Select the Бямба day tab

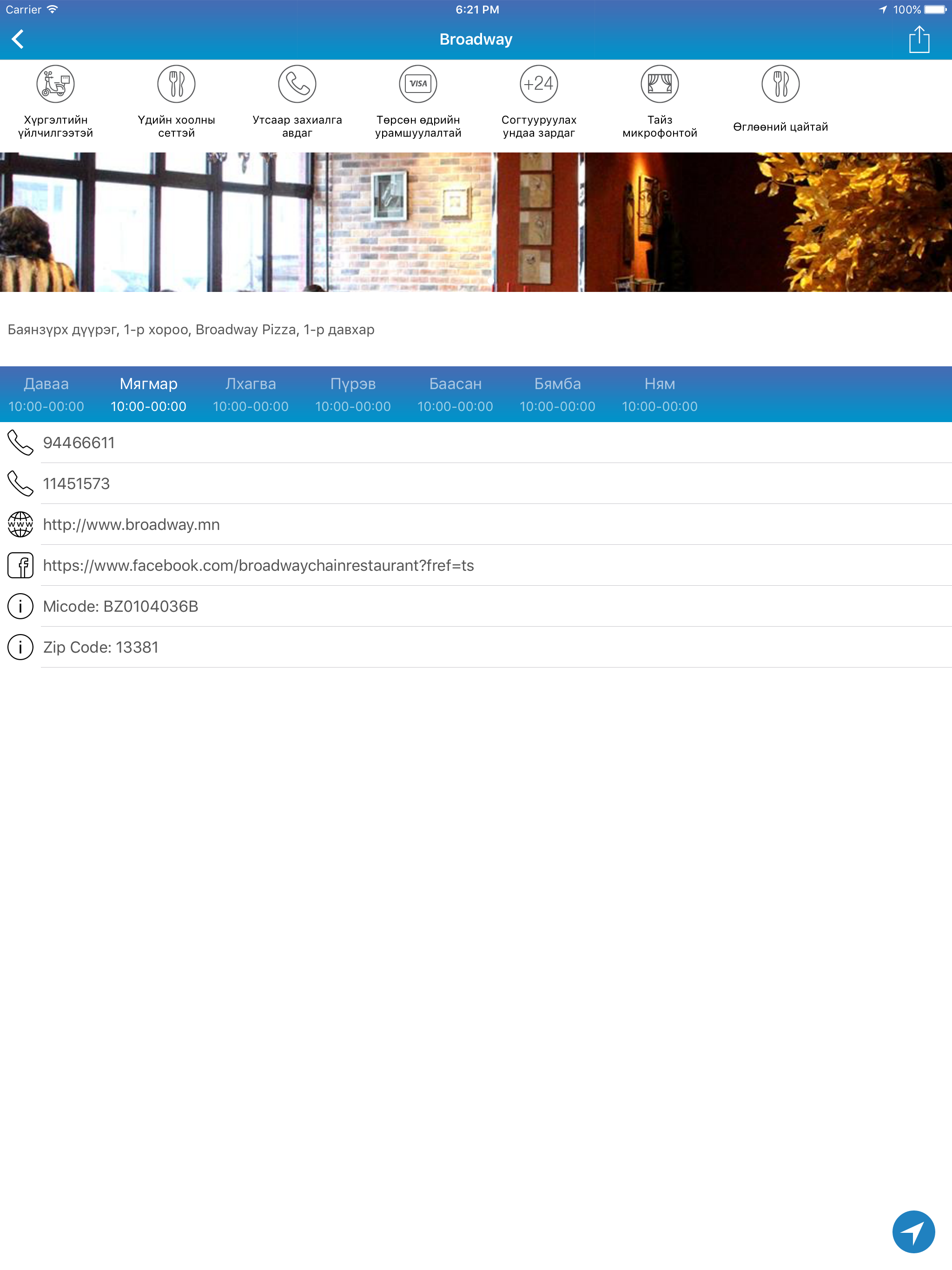(557, 395)
